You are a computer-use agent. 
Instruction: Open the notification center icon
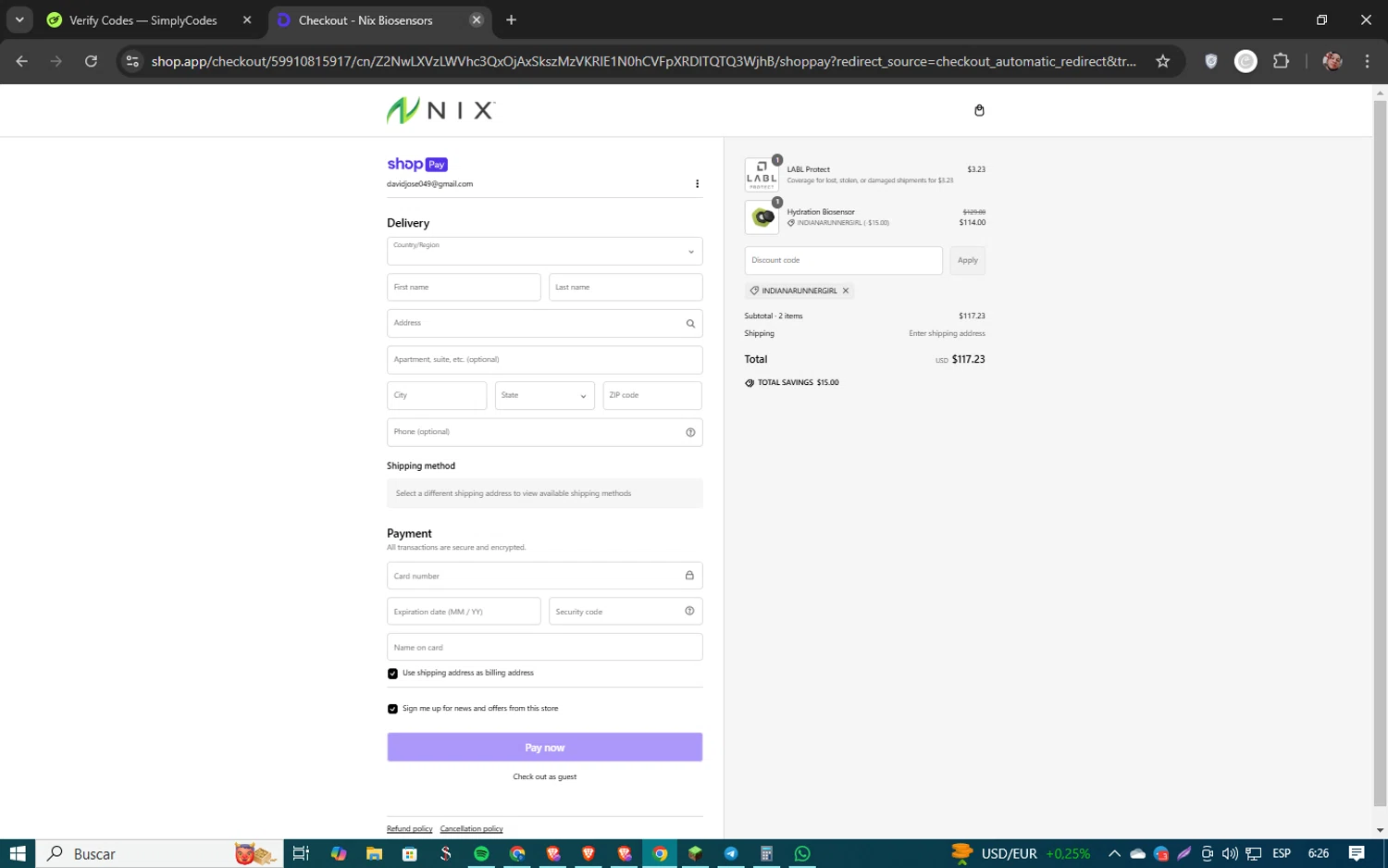click(1357, 853)
